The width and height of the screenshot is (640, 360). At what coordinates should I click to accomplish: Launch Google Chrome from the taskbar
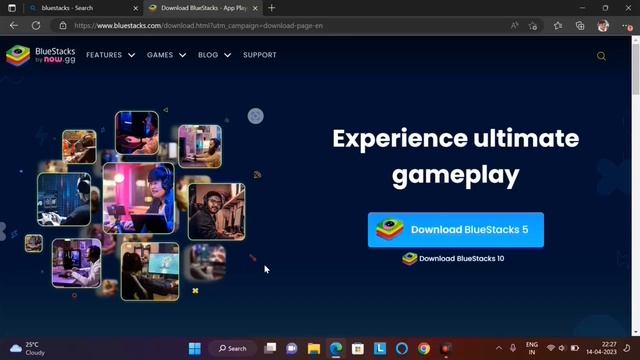[x=424, y=349]
